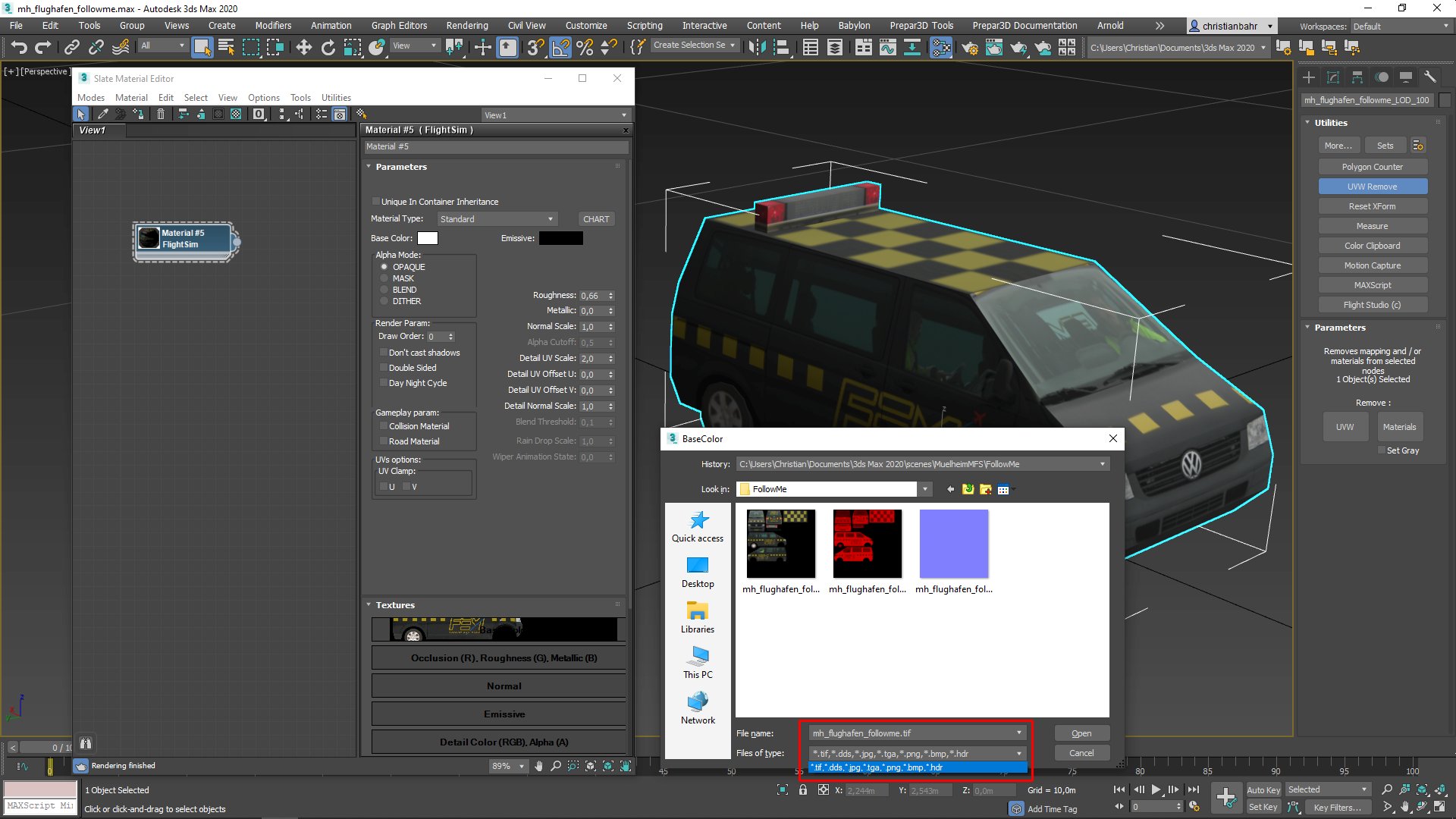Enable Unique In Container Inheritance checkbox
This screenshot has width=1456, height=819.
(x=376, y=202)
